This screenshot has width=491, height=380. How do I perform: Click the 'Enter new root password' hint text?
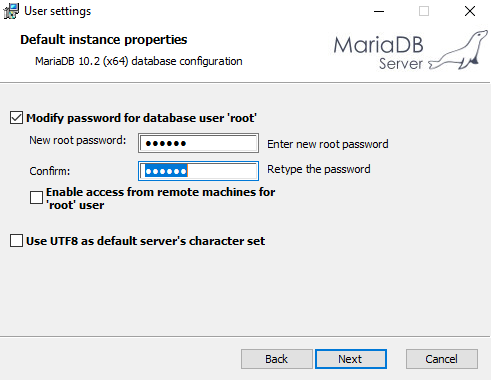[x=328, y=144]
